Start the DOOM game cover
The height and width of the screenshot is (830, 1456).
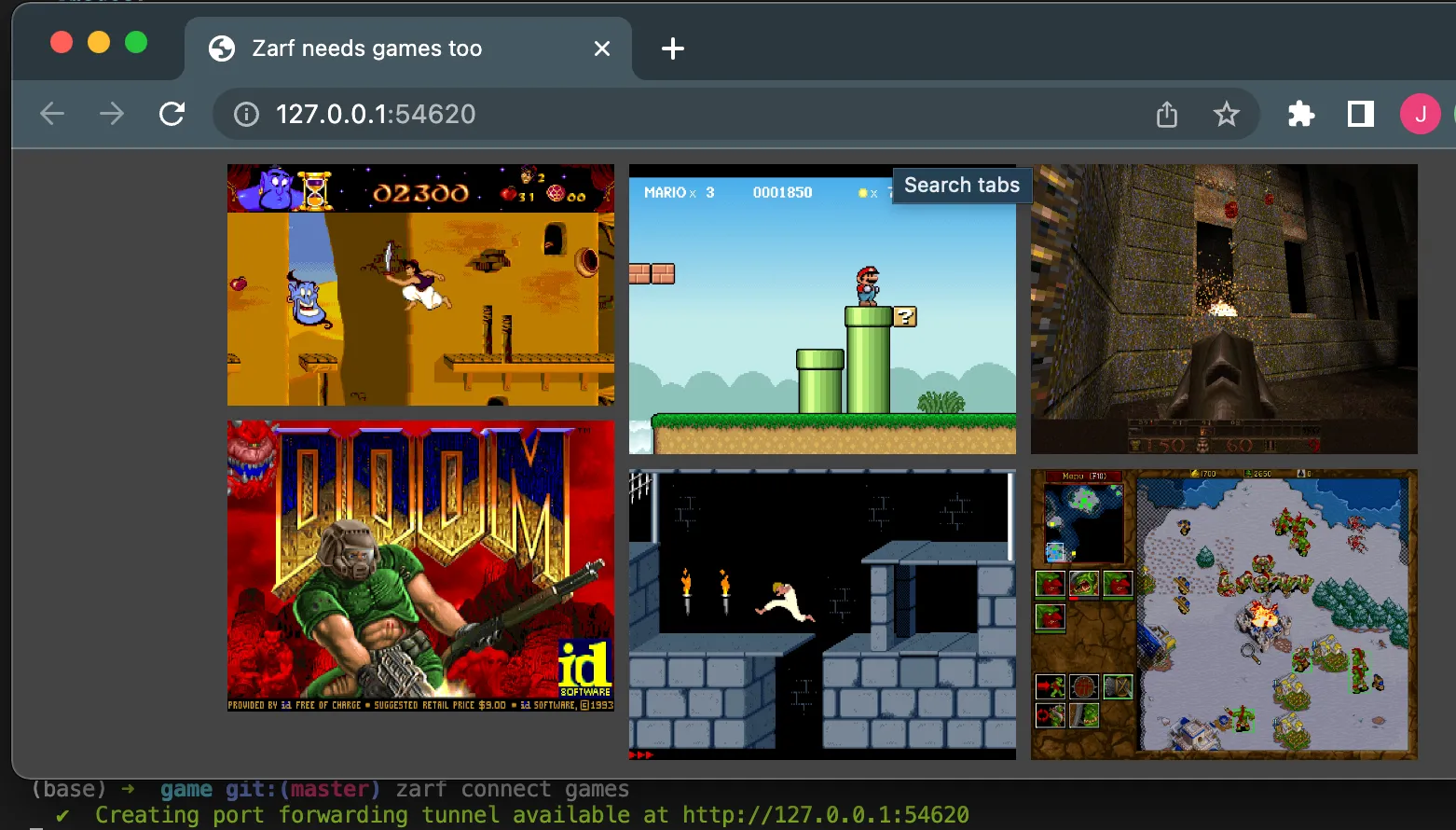(x=420, y=566)
